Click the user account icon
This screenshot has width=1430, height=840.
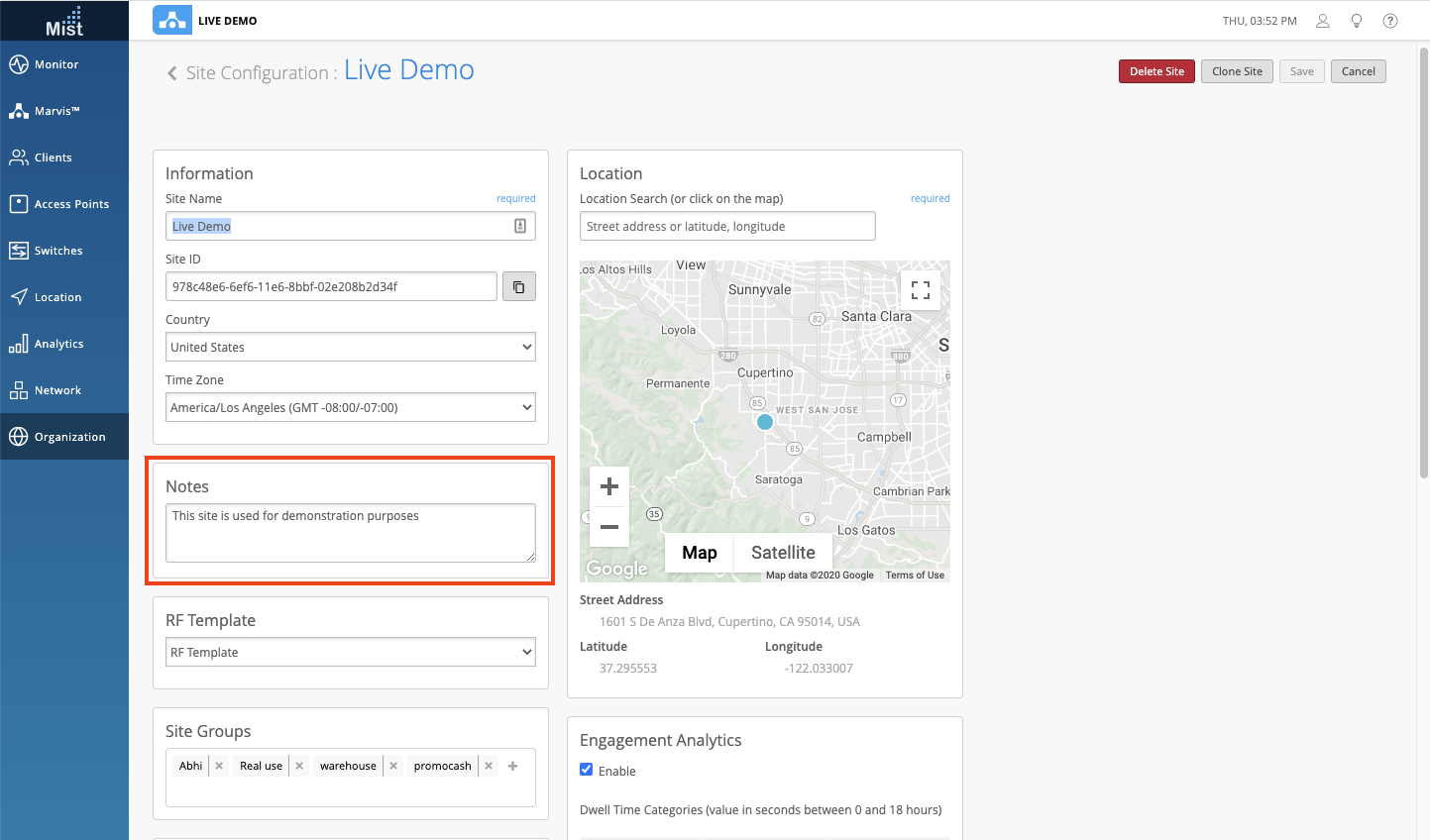pos(1322,21)
